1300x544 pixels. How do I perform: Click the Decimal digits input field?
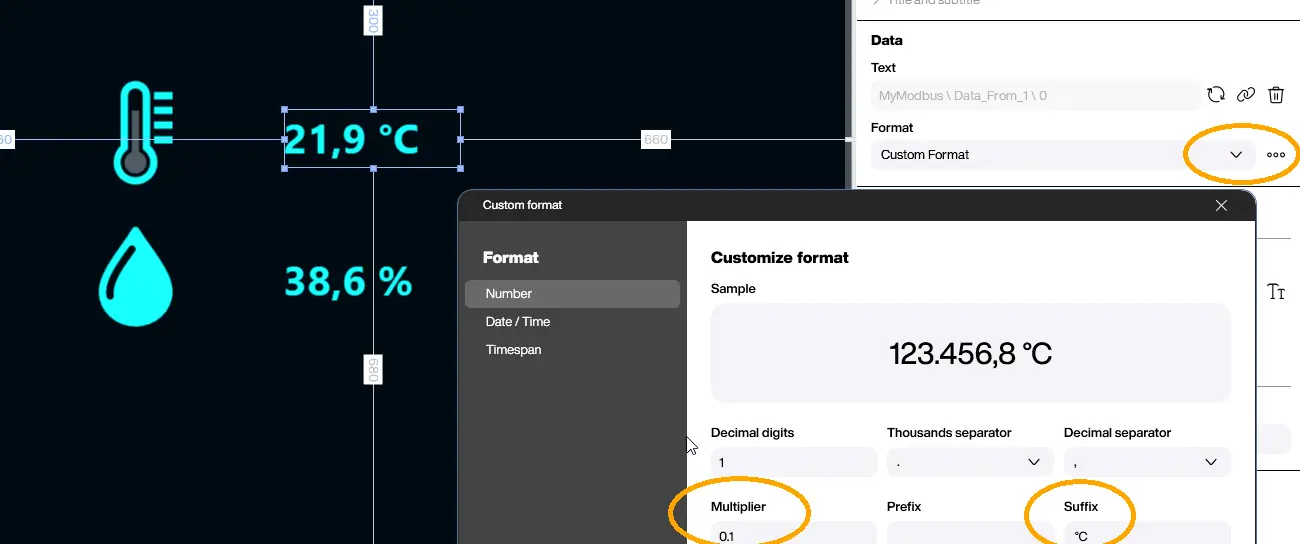coord(793,462)
